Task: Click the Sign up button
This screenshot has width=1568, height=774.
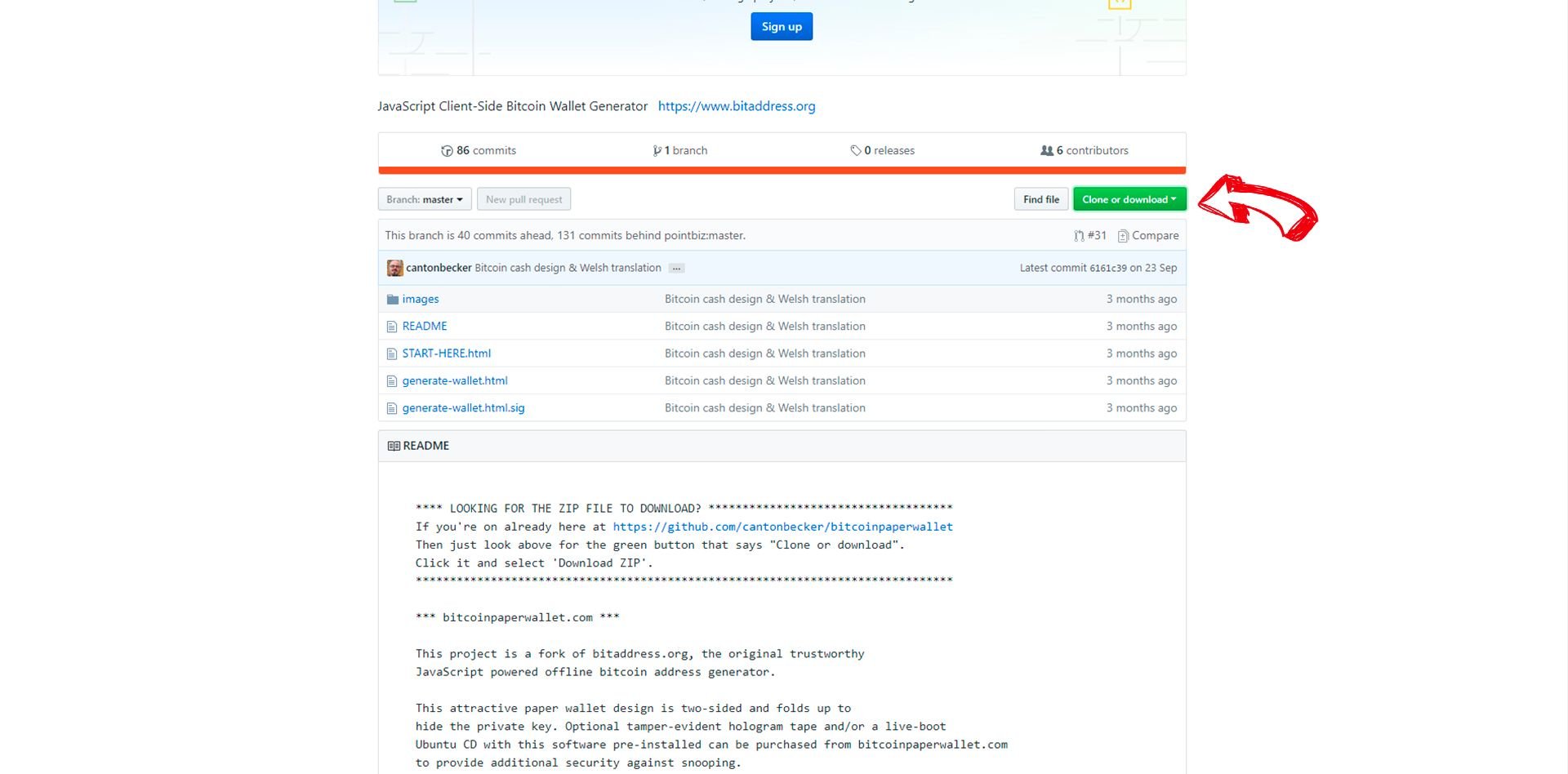Action: pos(782,26)
